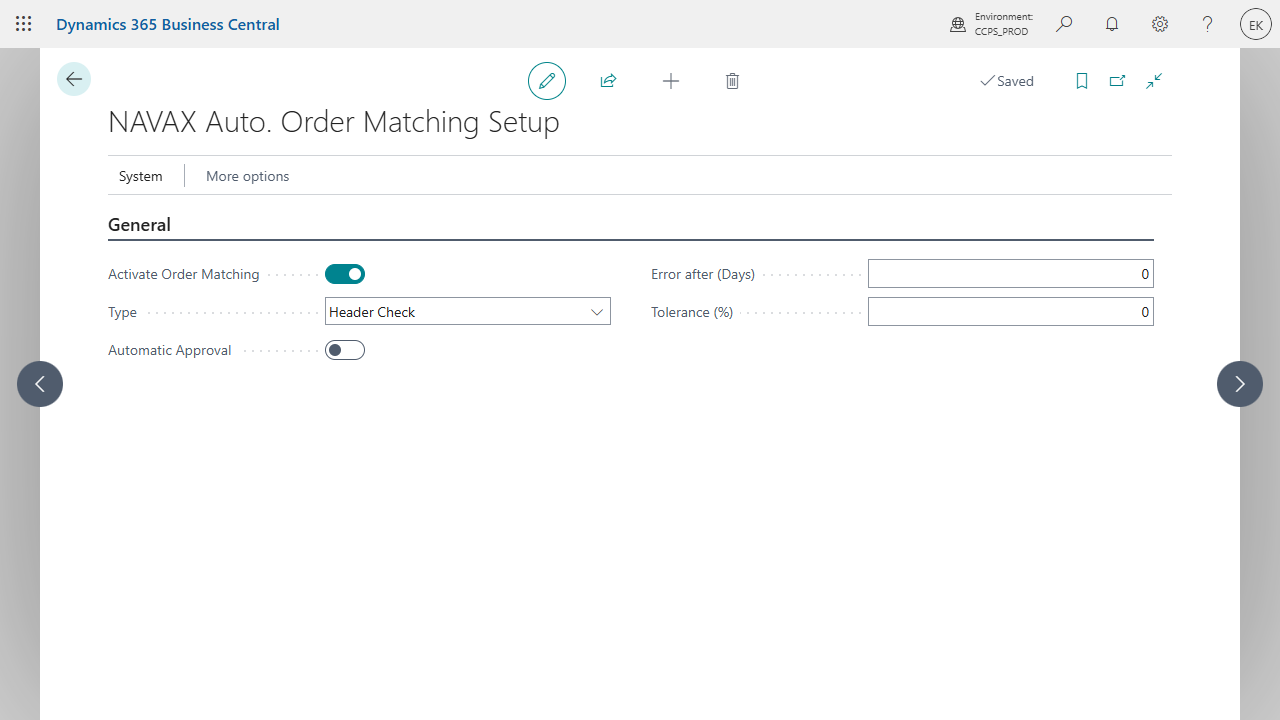Click the CCPS_PROD environment label
The image size is (1280, 720).
coord(1001,31)
